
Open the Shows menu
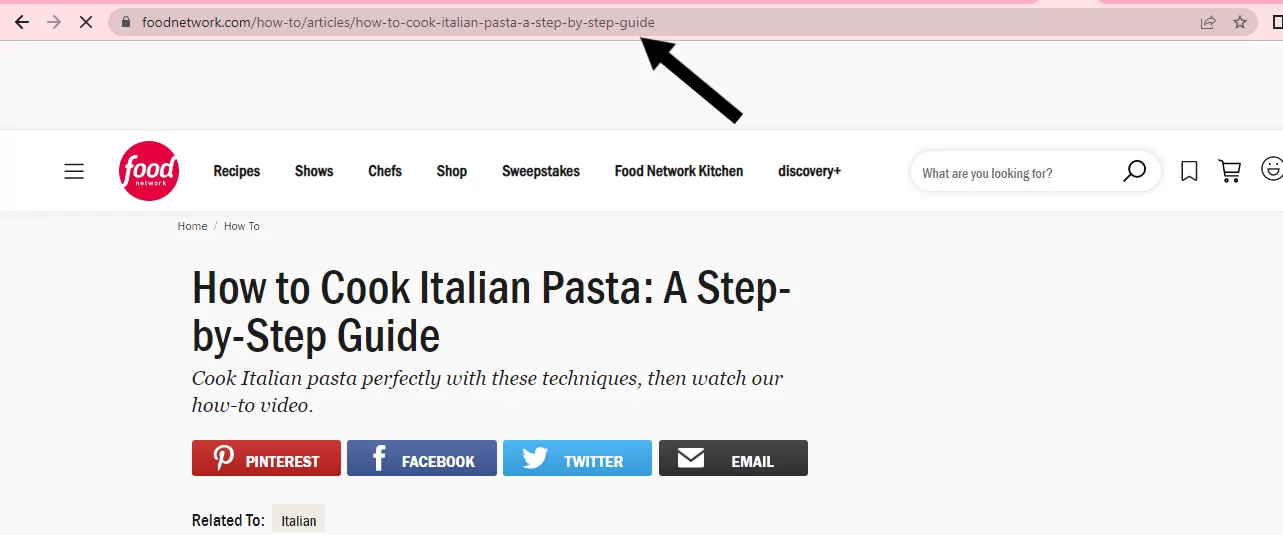point(314,171)
